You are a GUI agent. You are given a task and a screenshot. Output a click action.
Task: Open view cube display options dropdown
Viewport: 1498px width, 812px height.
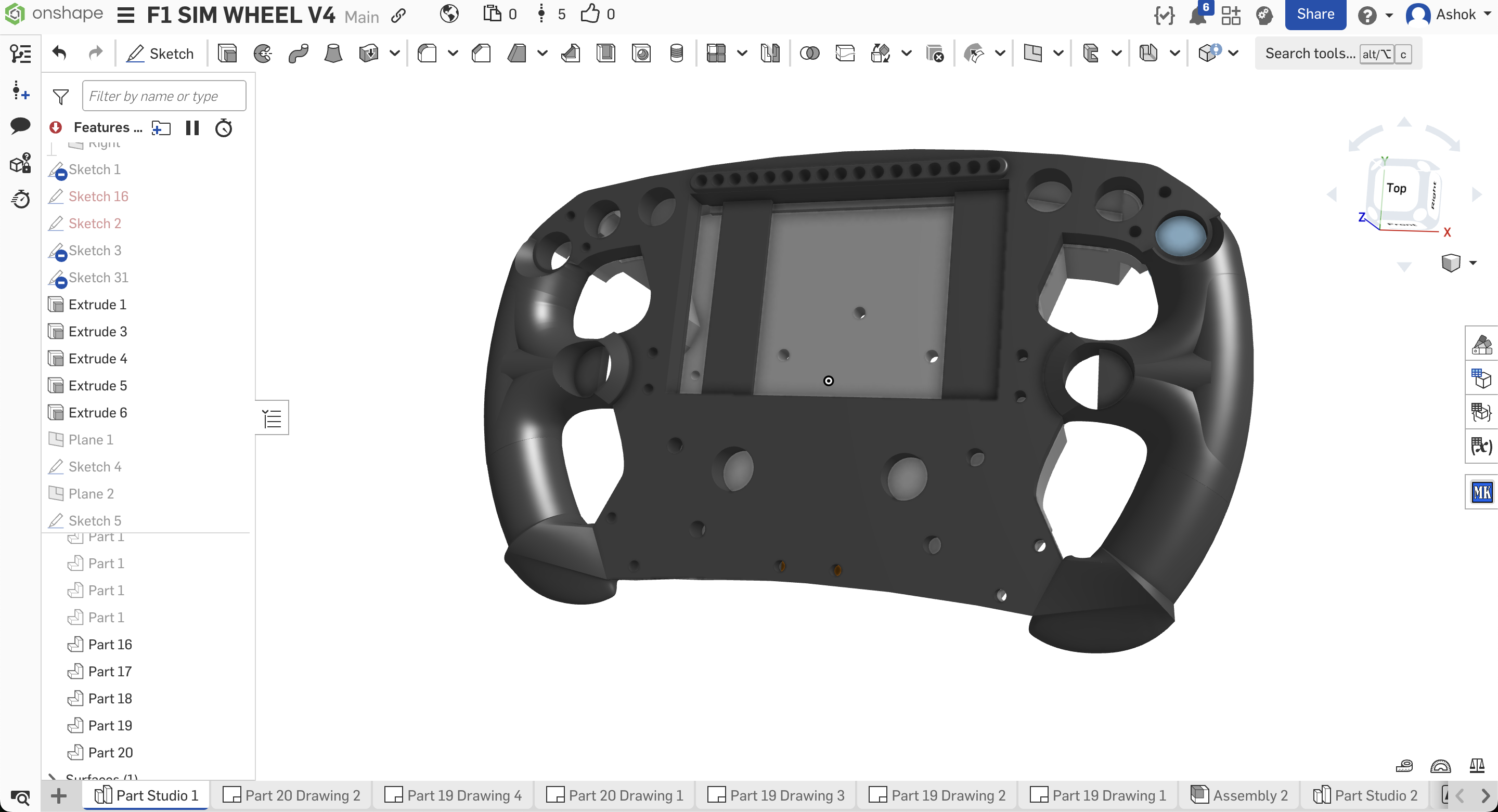tap(1473, 263)
